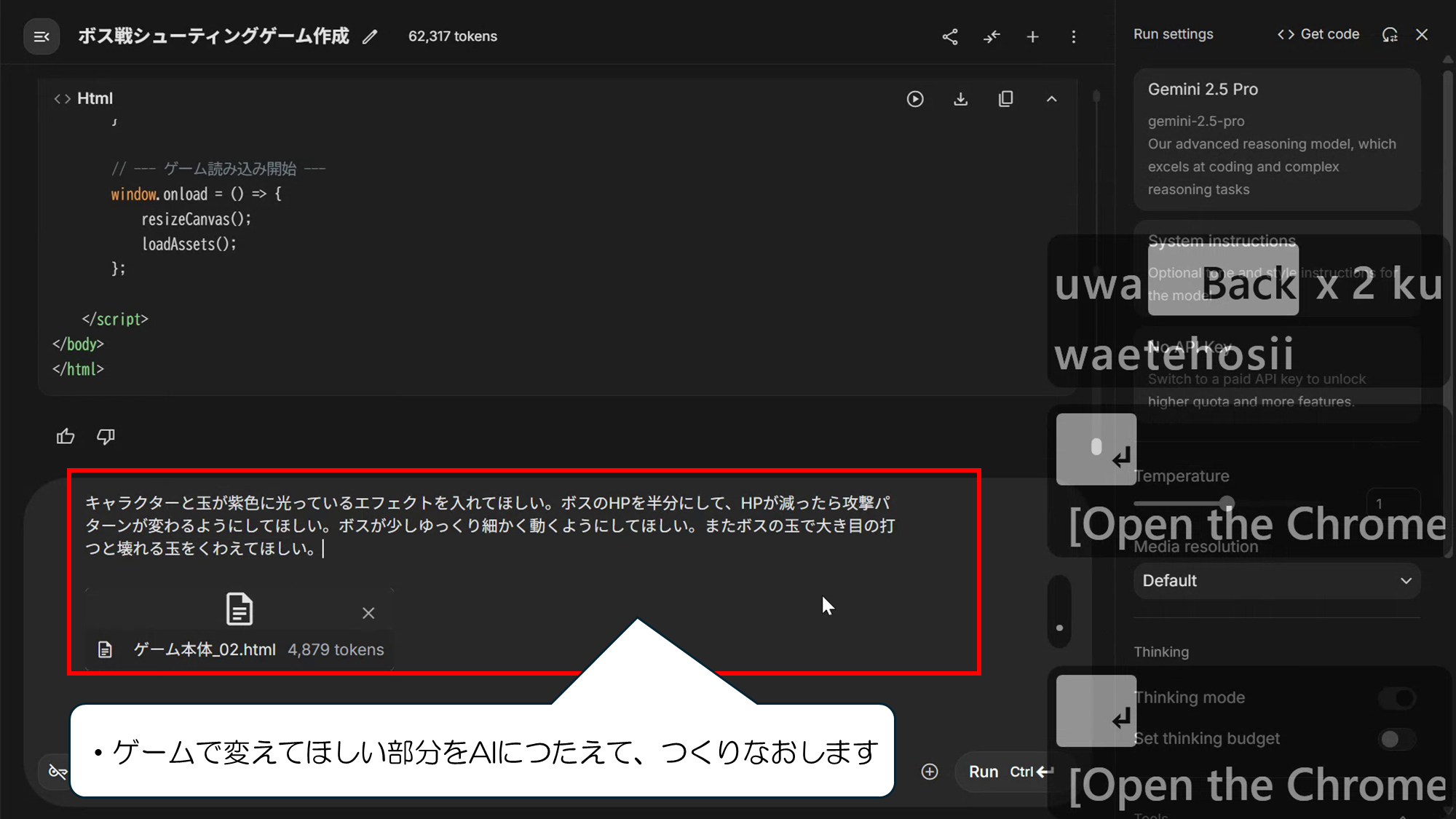
Task: Give the response a thumbs up
Action: click(66, 436)
